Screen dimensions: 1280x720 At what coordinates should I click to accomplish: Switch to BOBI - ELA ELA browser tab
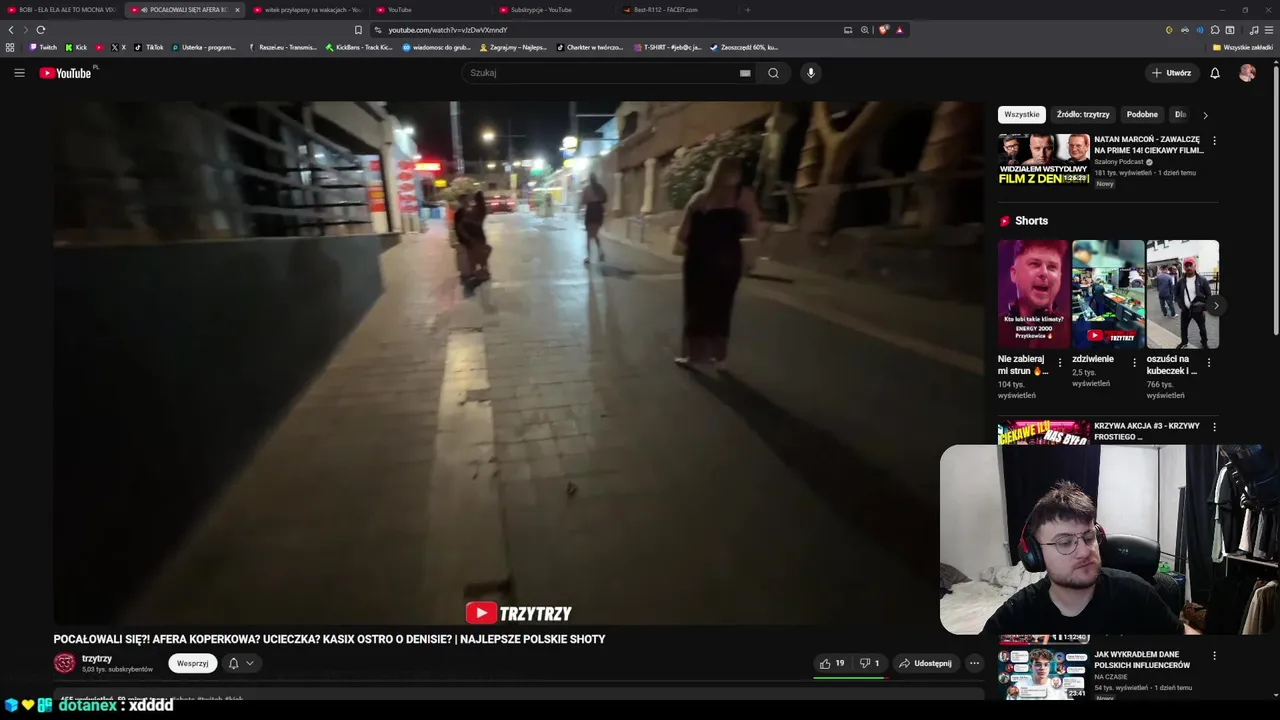point(62,10)
